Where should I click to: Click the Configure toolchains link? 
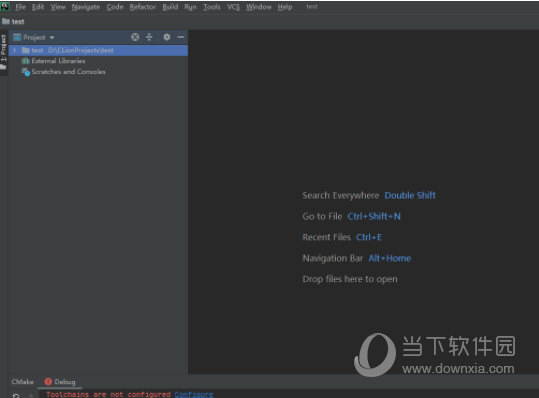(x=194, y=394)
